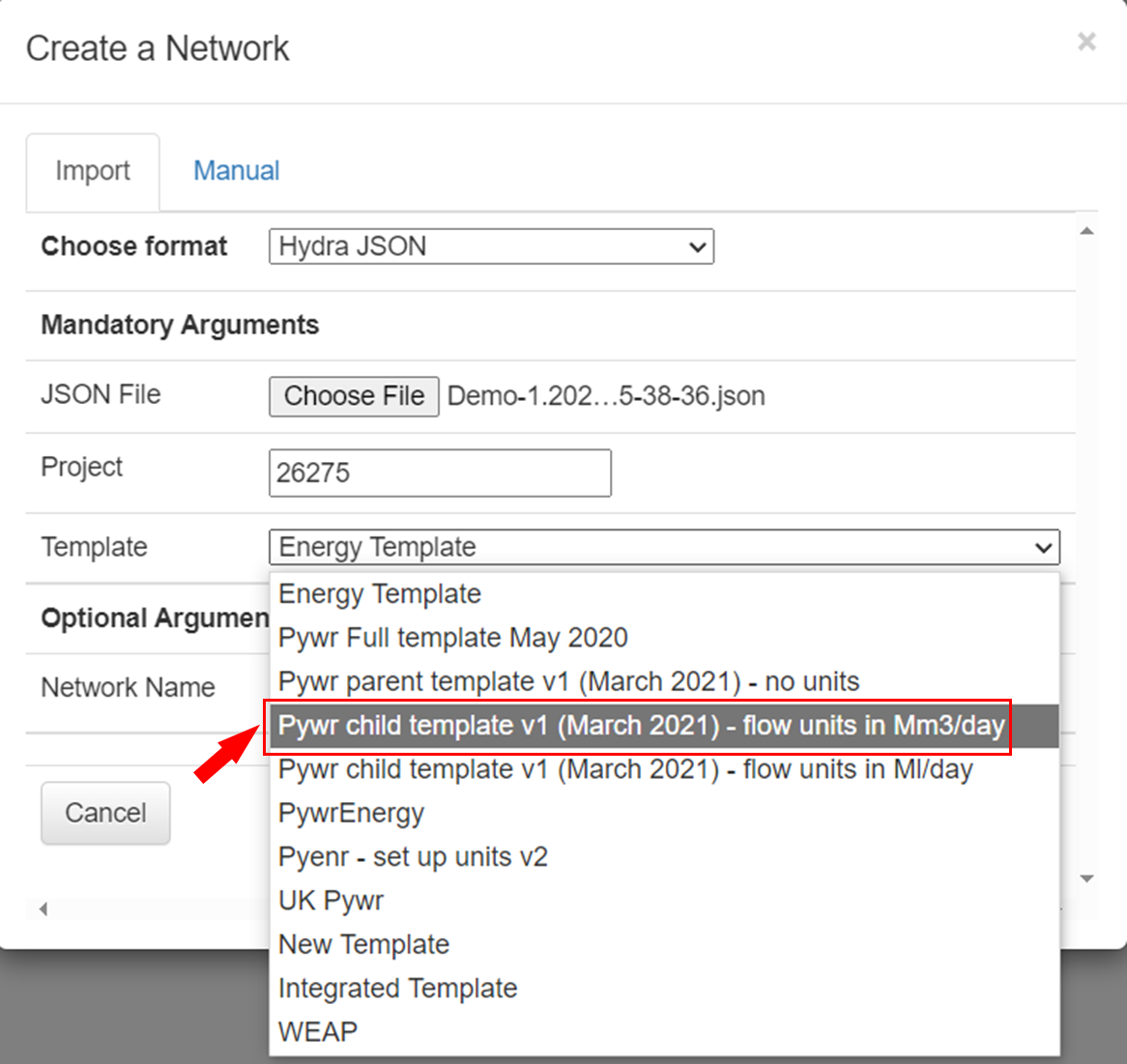1127x1064 pixels.
Task: Choose Pyenr - set up units v2
Action: click(x=413, y=857)
